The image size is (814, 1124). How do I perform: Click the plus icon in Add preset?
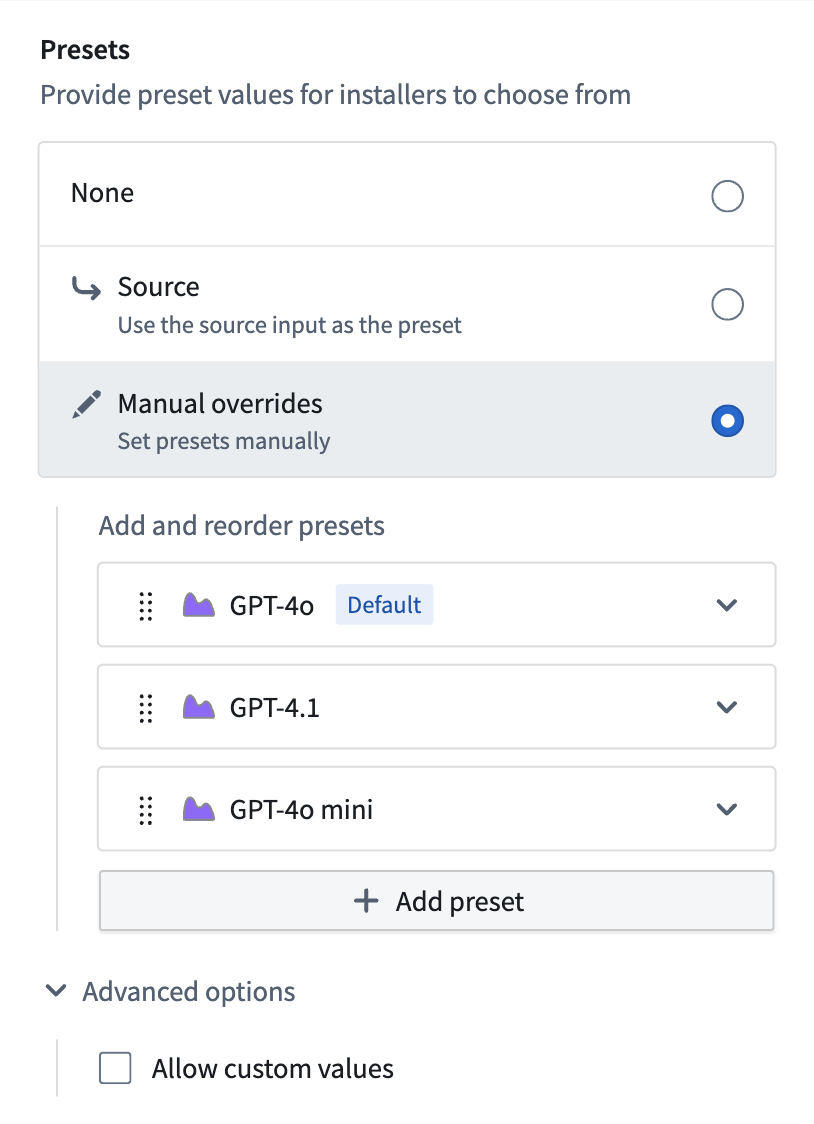point(364,900)
